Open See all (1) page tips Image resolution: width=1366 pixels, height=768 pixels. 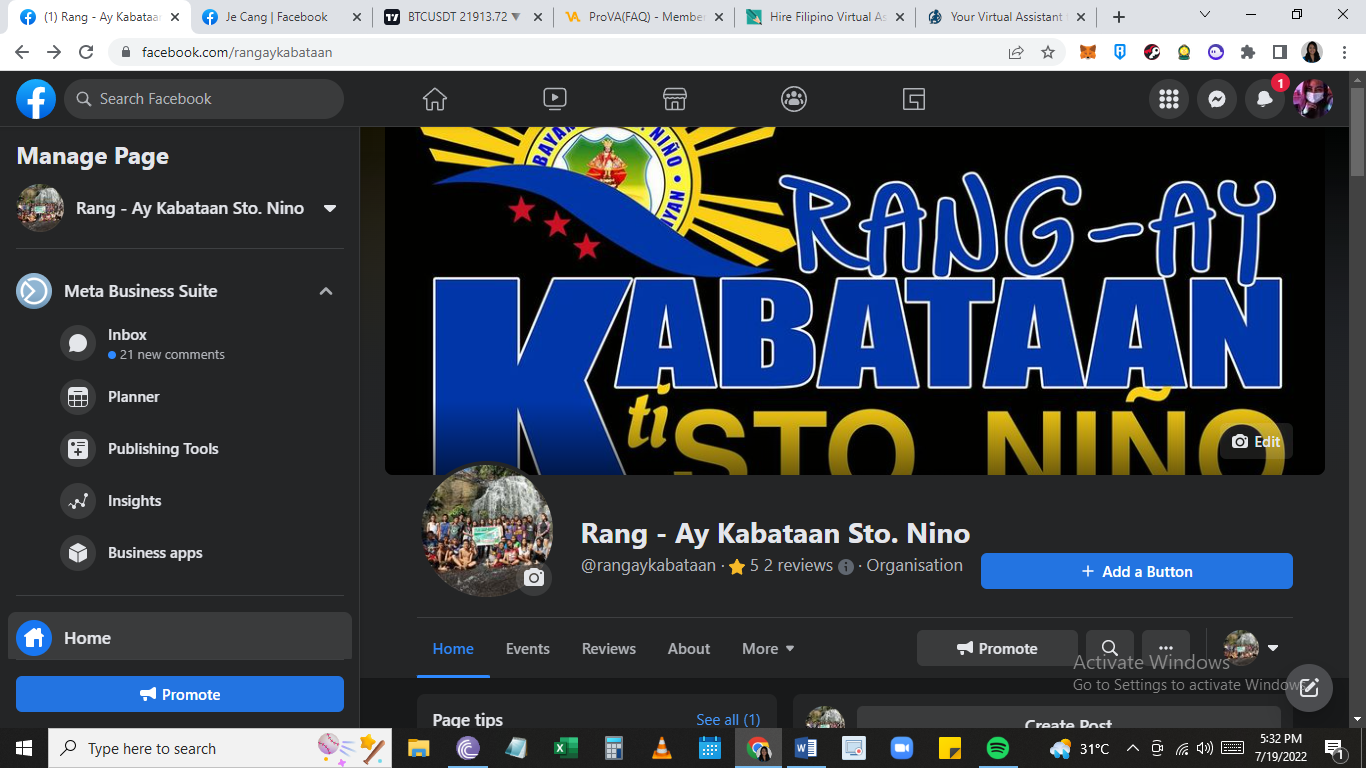[x=728, y=719]
